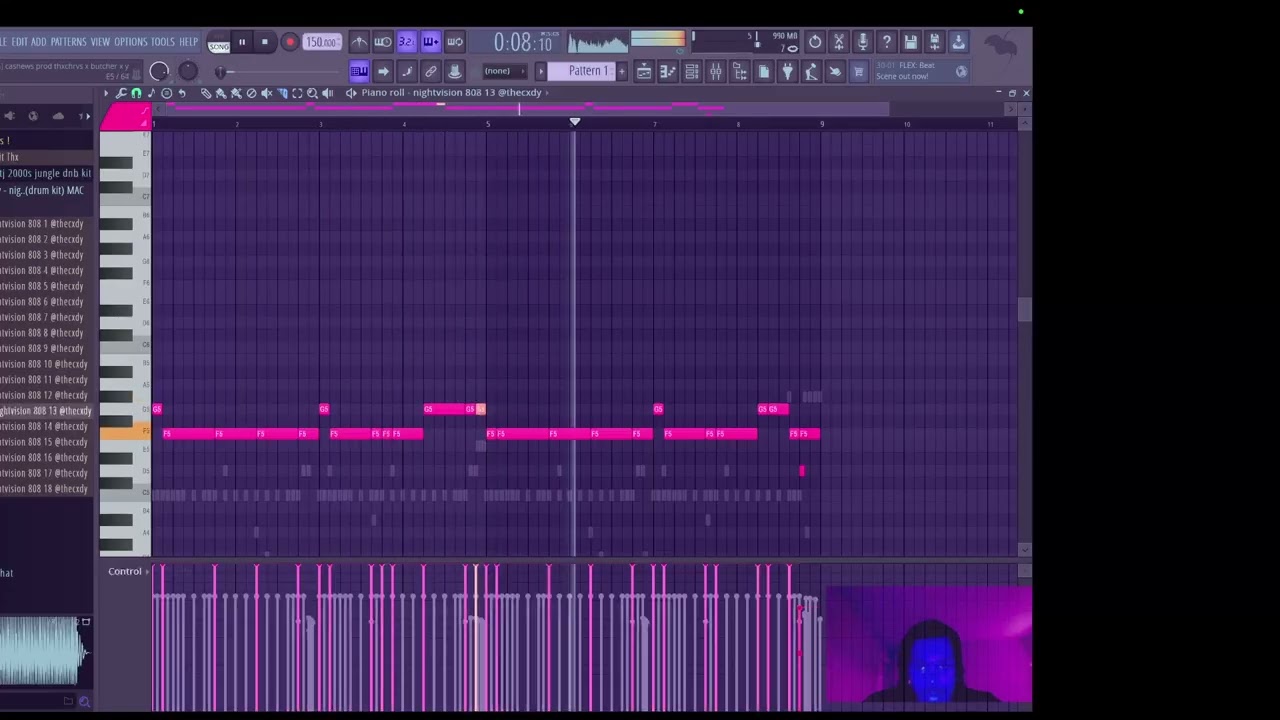Screen dimensions: 1280x720
Task: Click the pattern menu arrow left of Pattern 1
Action: click(x=541, y=71)
